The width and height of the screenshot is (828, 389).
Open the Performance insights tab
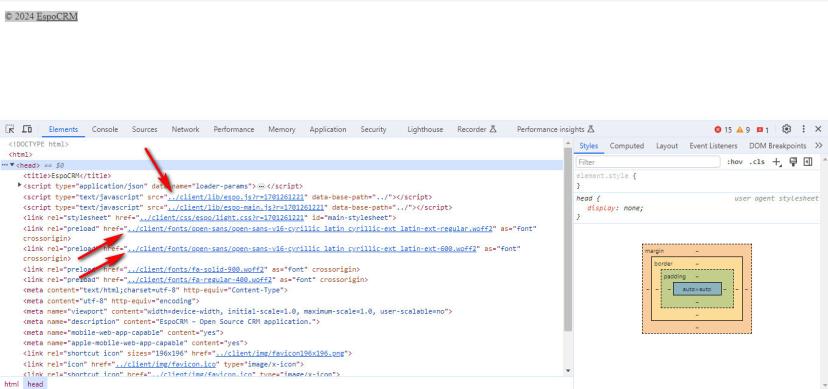(556, 129)
